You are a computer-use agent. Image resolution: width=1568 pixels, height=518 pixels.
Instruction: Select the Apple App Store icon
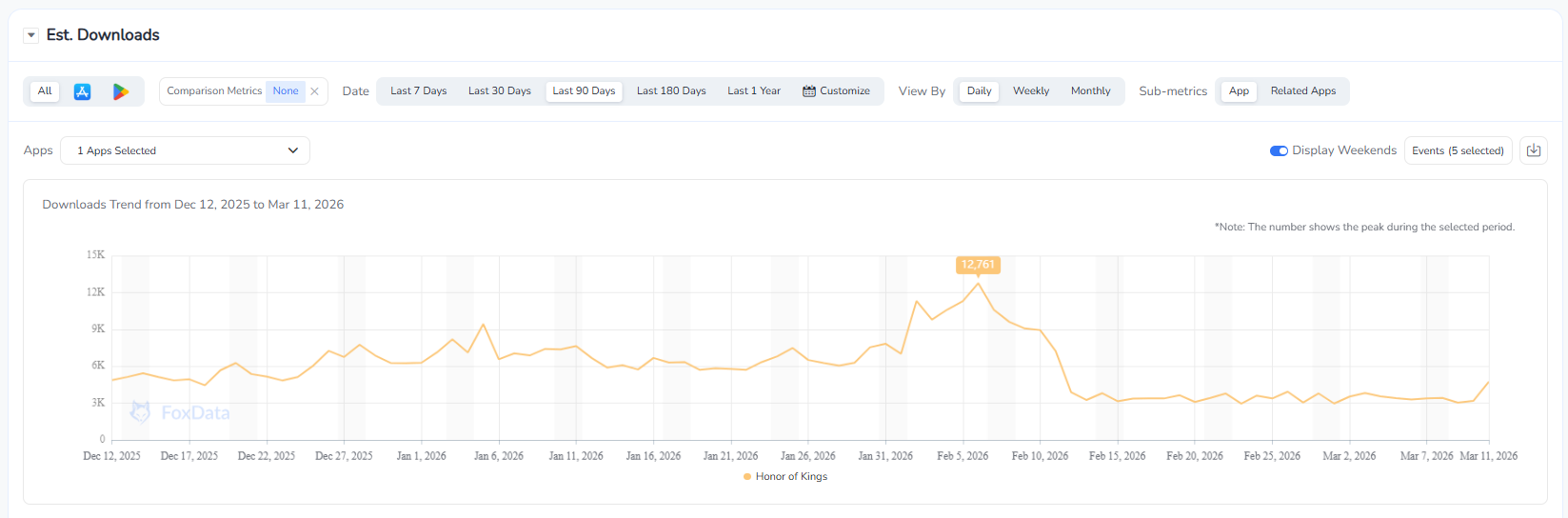coord(83,91)
